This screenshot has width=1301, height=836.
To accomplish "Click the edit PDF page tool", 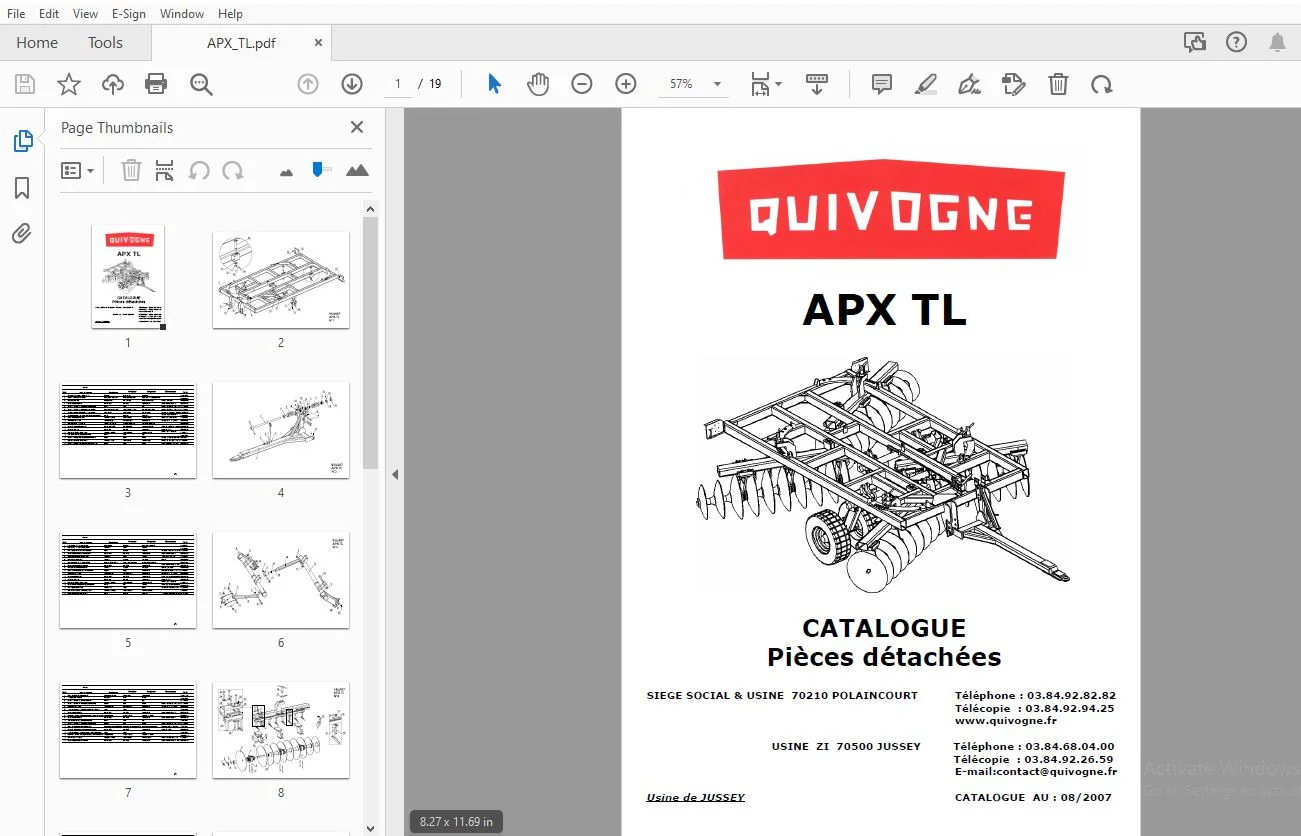I will [x=1013, y=84].
